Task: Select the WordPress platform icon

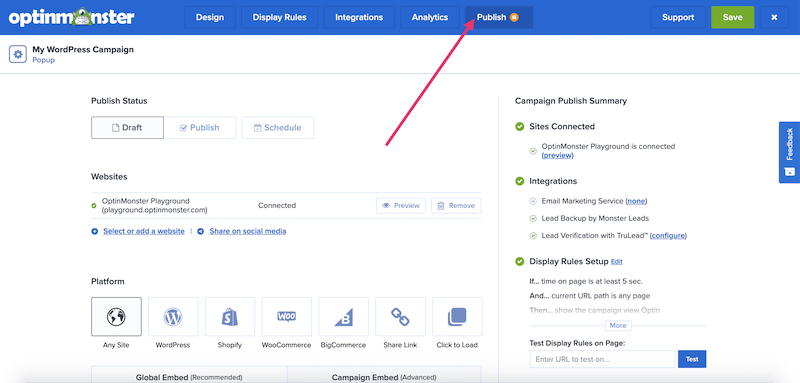Action: coord(173,317)
